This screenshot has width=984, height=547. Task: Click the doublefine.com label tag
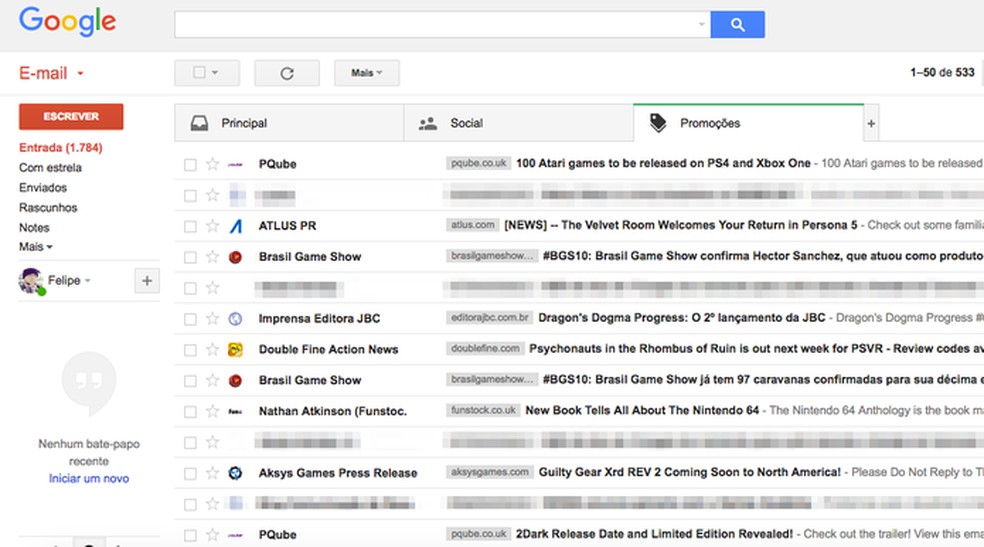(x=485, y=349)
